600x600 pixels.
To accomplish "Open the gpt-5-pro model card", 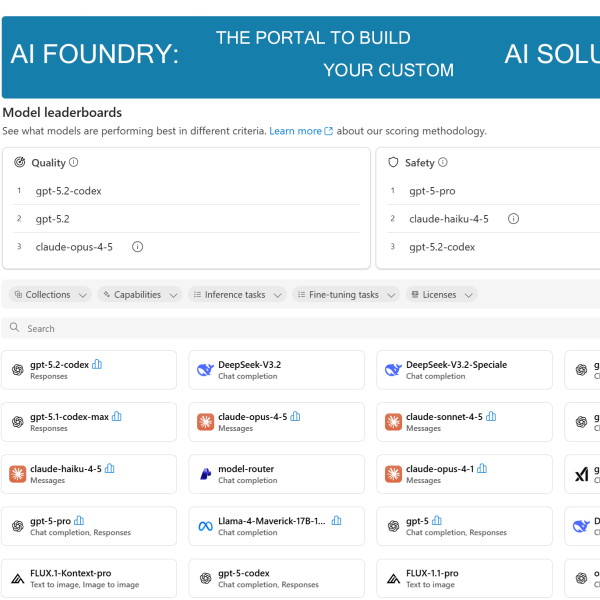I will [89, 526].
